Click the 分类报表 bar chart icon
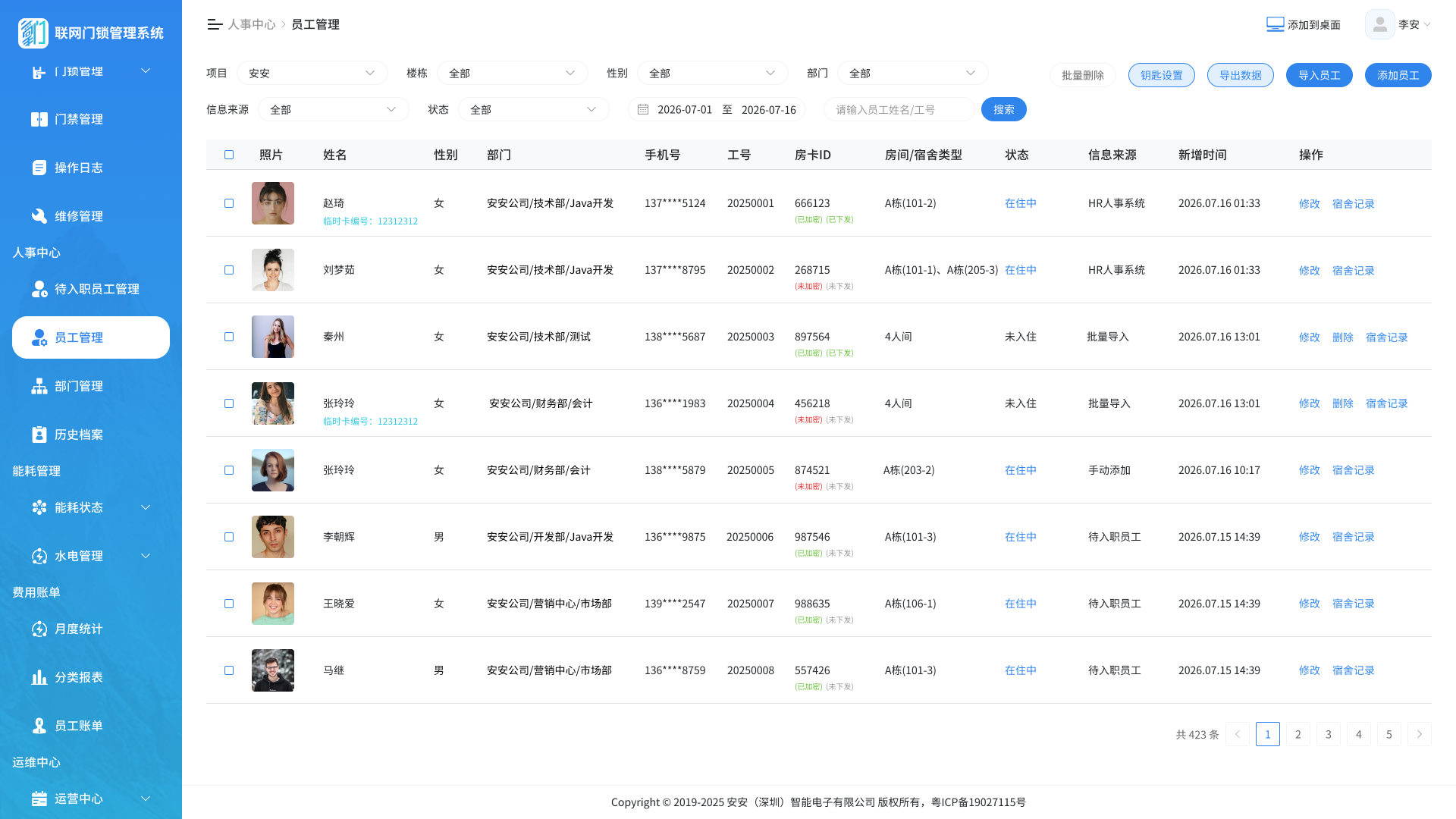The image size is (1456, 819). (39, 677)
